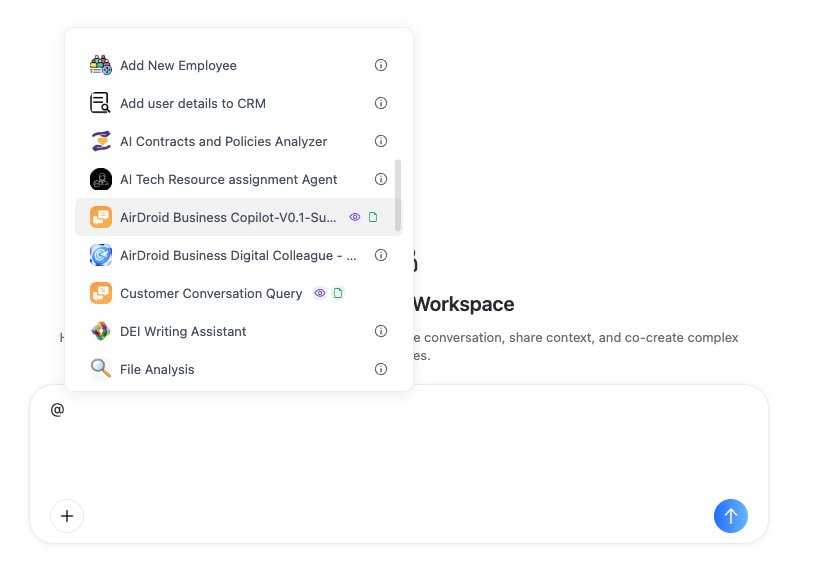View info for AirDroid Business Digital Colleague

tap(381, 255)
